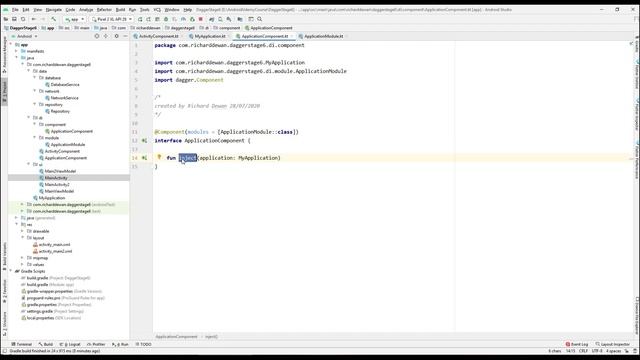Click the lightbulb intention icon on line 14
640x360 pixels.
[x=159, y=157]
